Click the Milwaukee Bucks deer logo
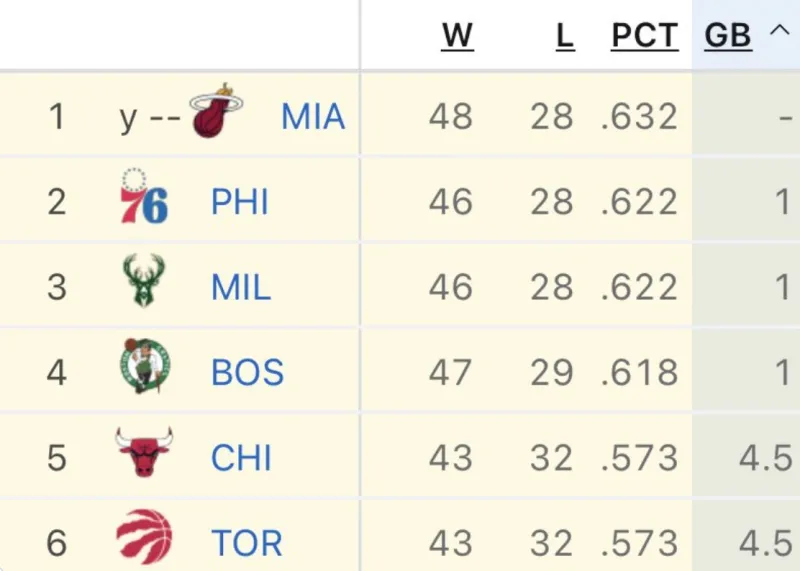800x571 pixels. click(x=144, y=280)
